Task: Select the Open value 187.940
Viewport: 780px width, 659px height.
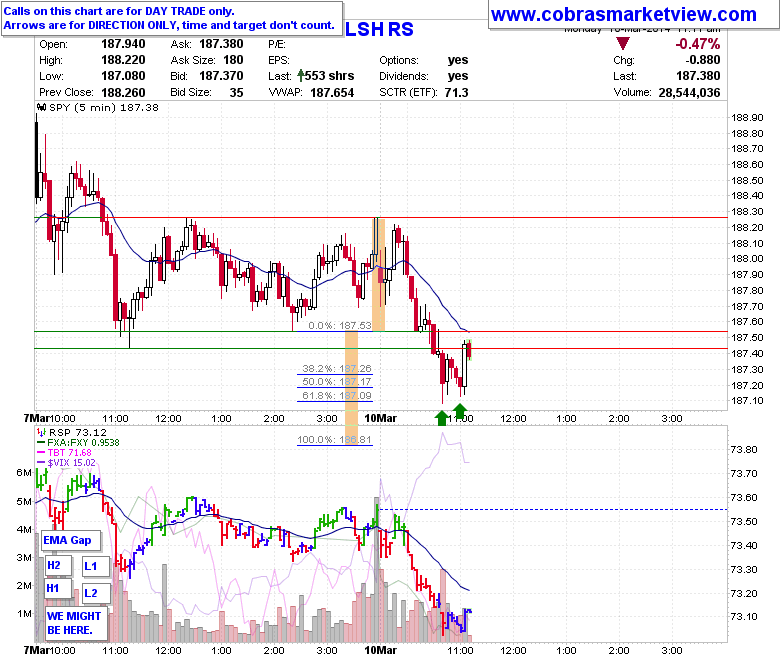Action: pos(123,44)
